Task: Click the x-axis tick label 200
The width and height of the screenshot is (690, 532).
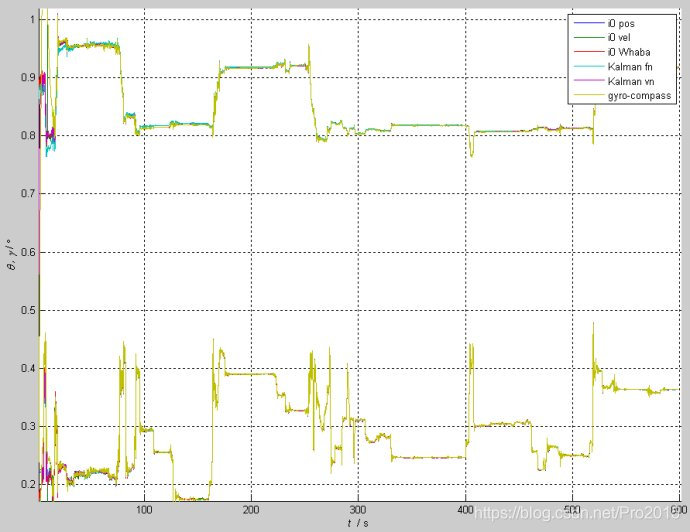Action: tap(251, 510)
